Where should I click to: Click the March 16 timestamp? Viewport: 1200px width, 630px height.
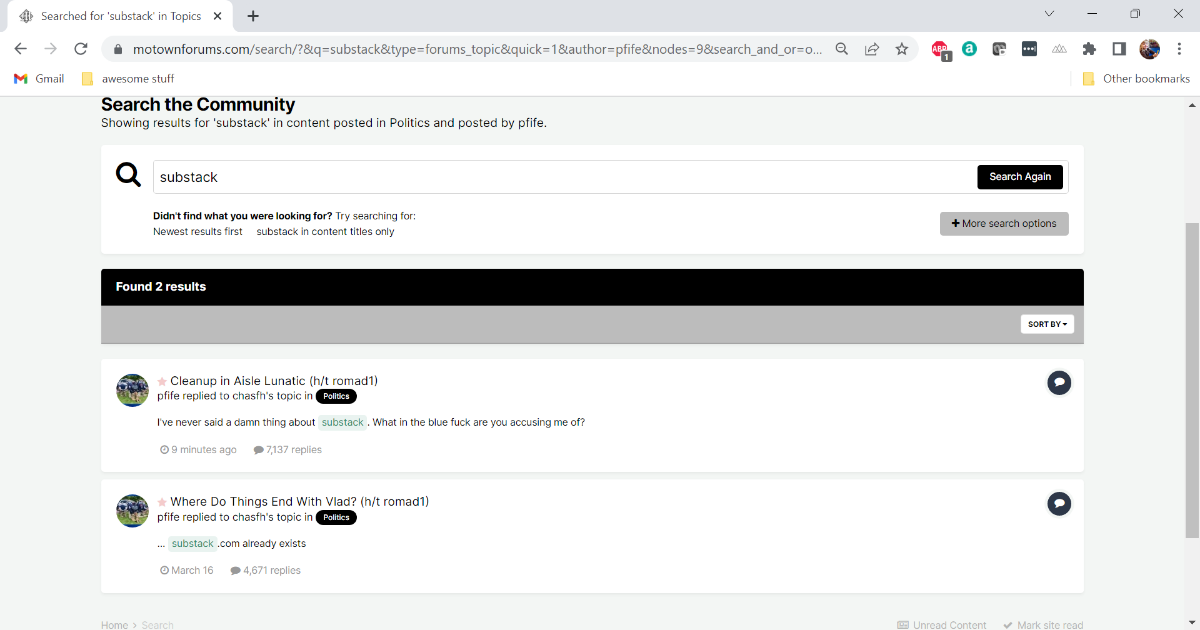pyautogui.click(x=187, y=571)
